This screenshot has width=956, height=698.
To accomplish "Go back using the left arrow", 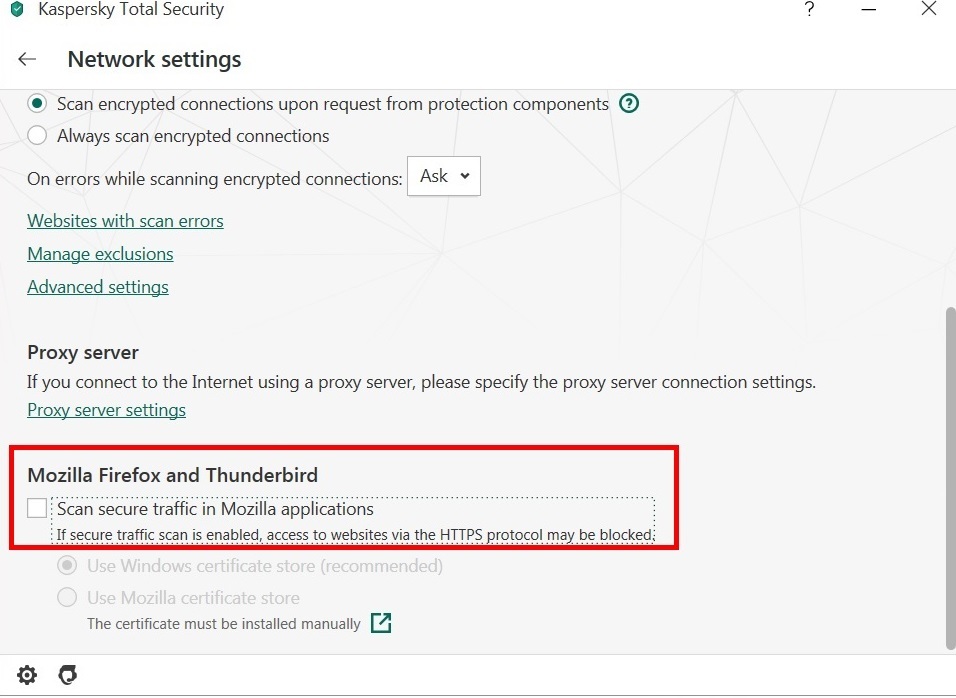I will pyautogui.click(x=27, y=60).
